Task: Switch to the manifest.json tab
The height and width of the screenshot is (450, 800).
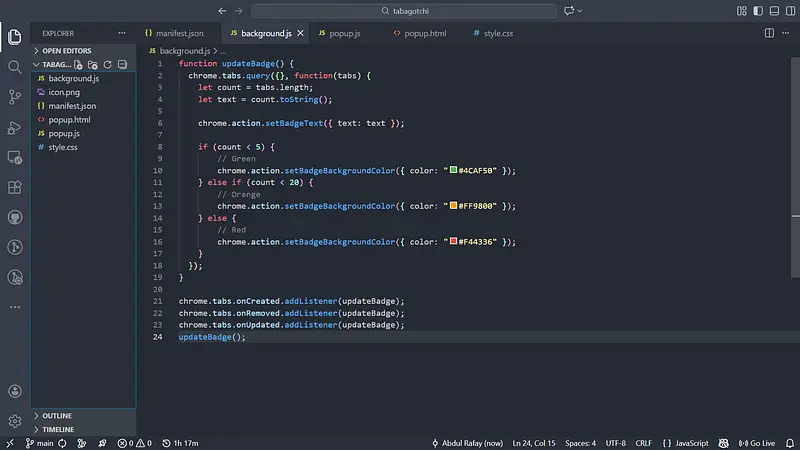Action: click(x=179, y=33)
